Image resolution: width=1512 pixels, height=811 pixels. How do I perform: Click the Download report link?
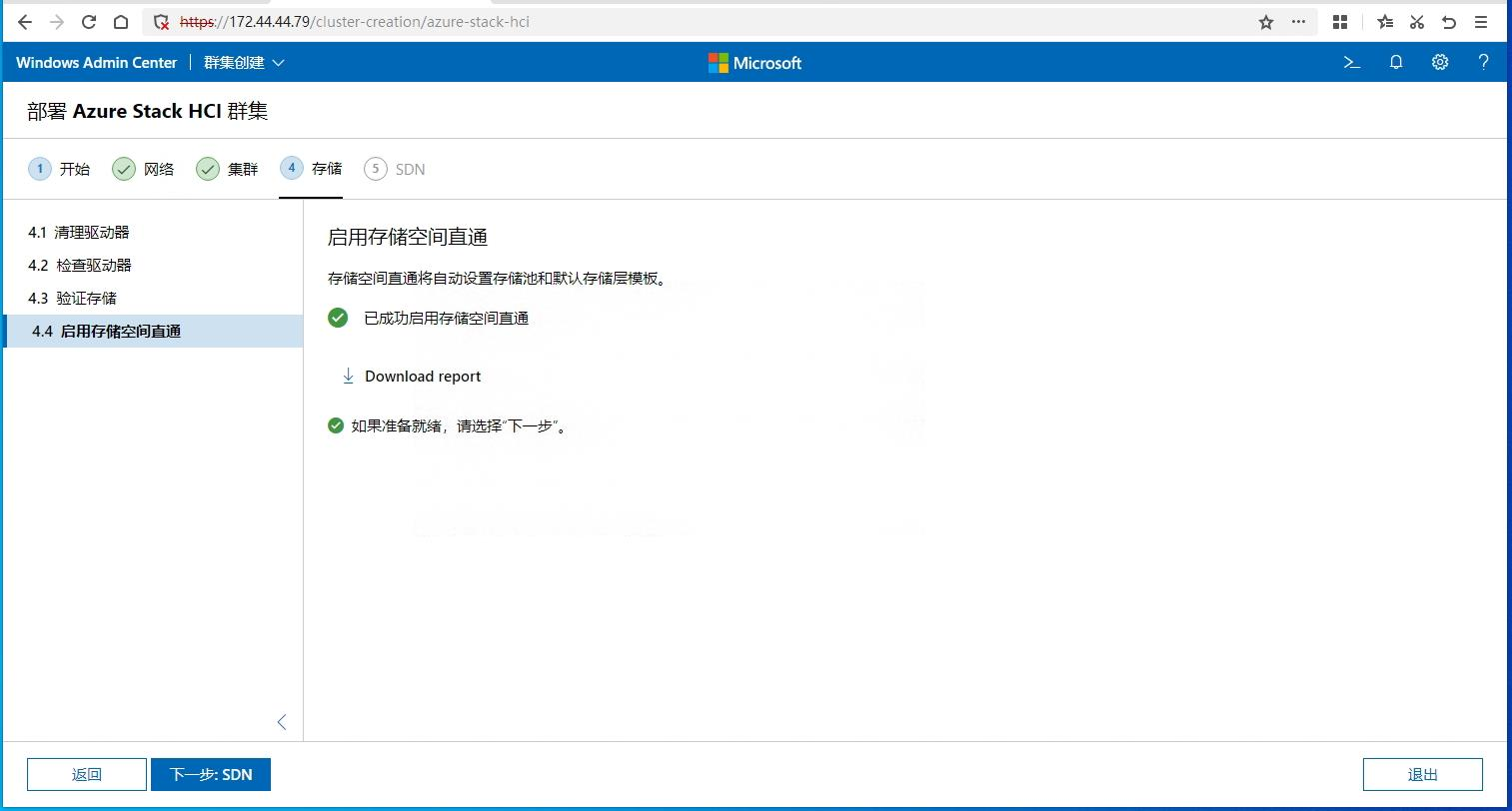423,377
